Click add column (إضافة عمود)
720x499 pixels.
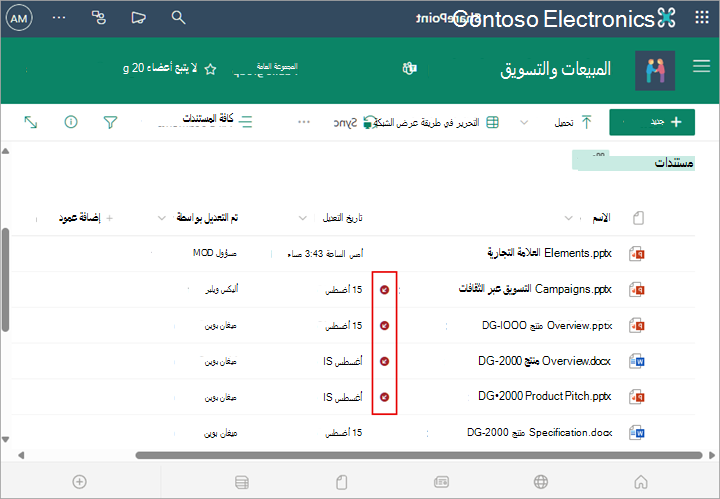tap(85, 218)
